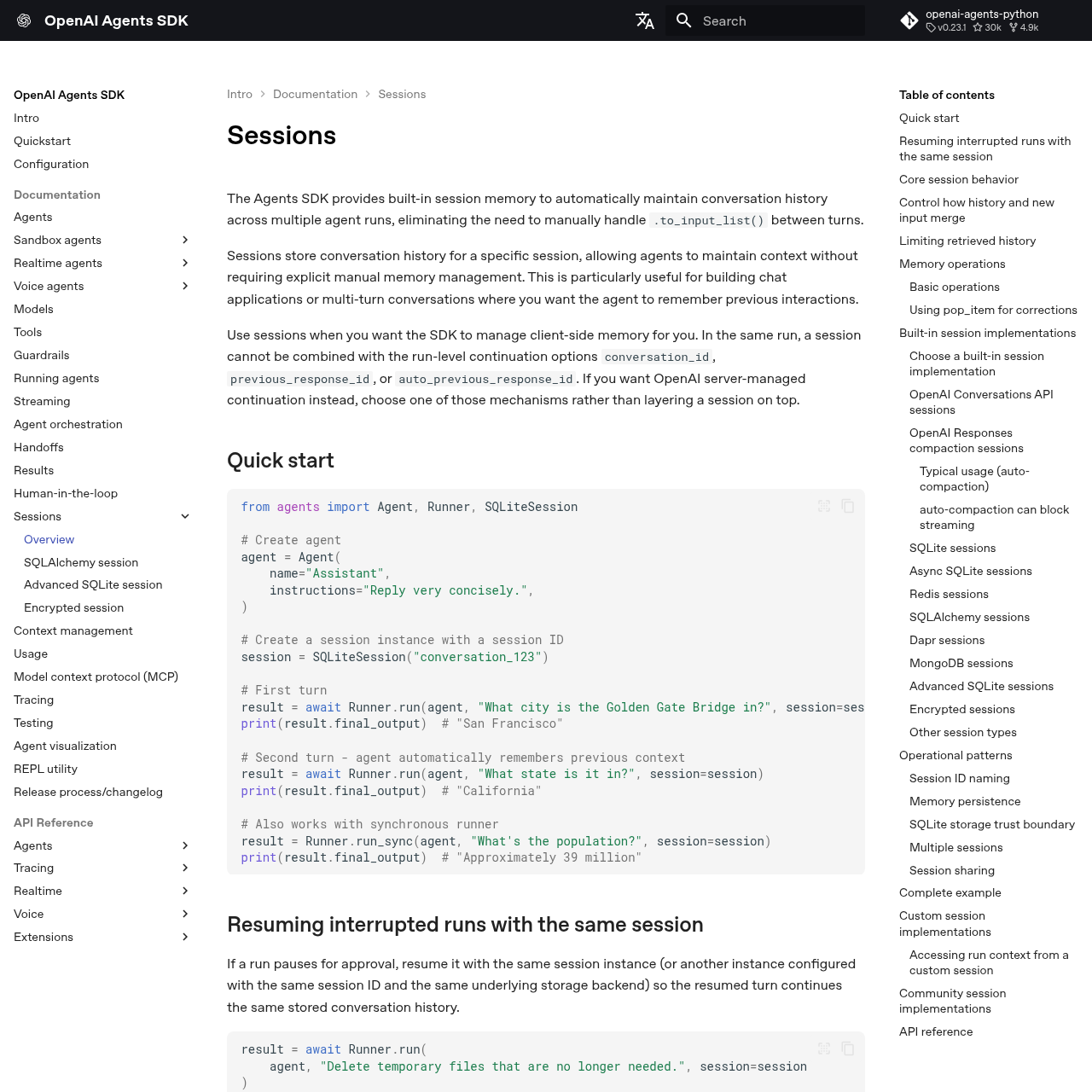This screenshot has width=1092, height=1092.
Task: Jump to Session sharing in contents
Action: coord(952,871)
